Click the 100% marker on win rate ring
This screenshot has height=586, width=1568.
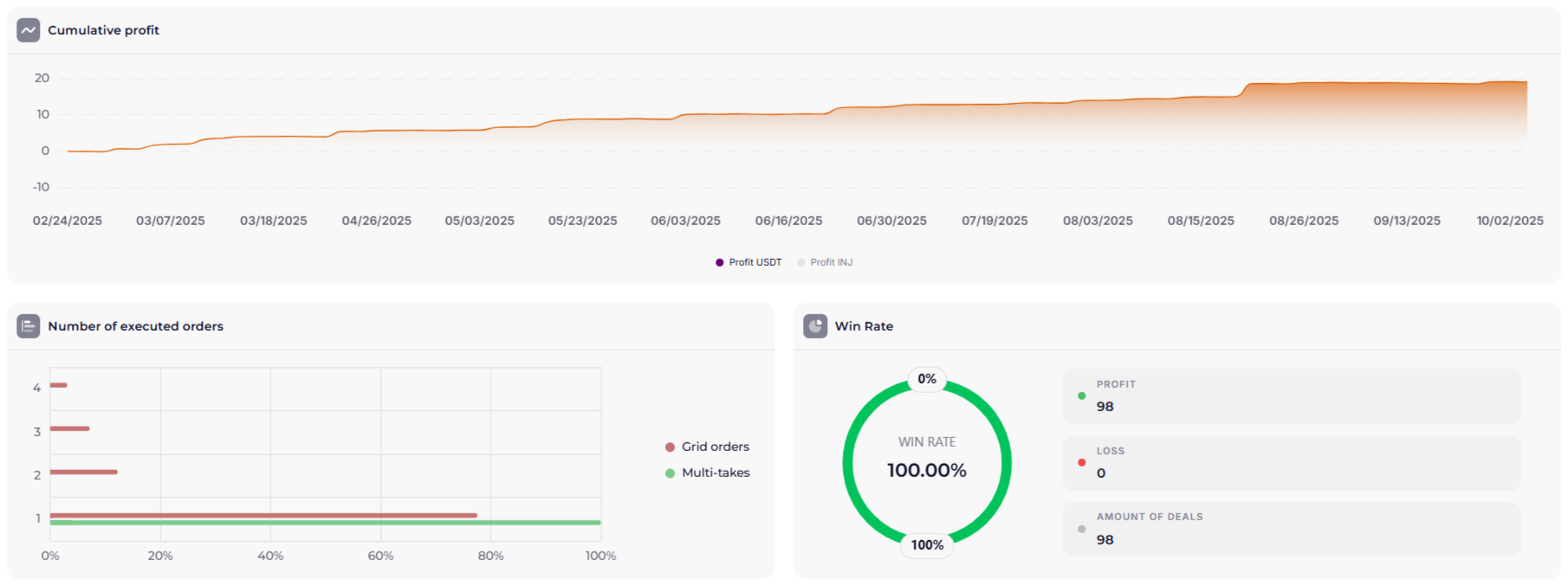pyautogui.click(x=927, y=544)
